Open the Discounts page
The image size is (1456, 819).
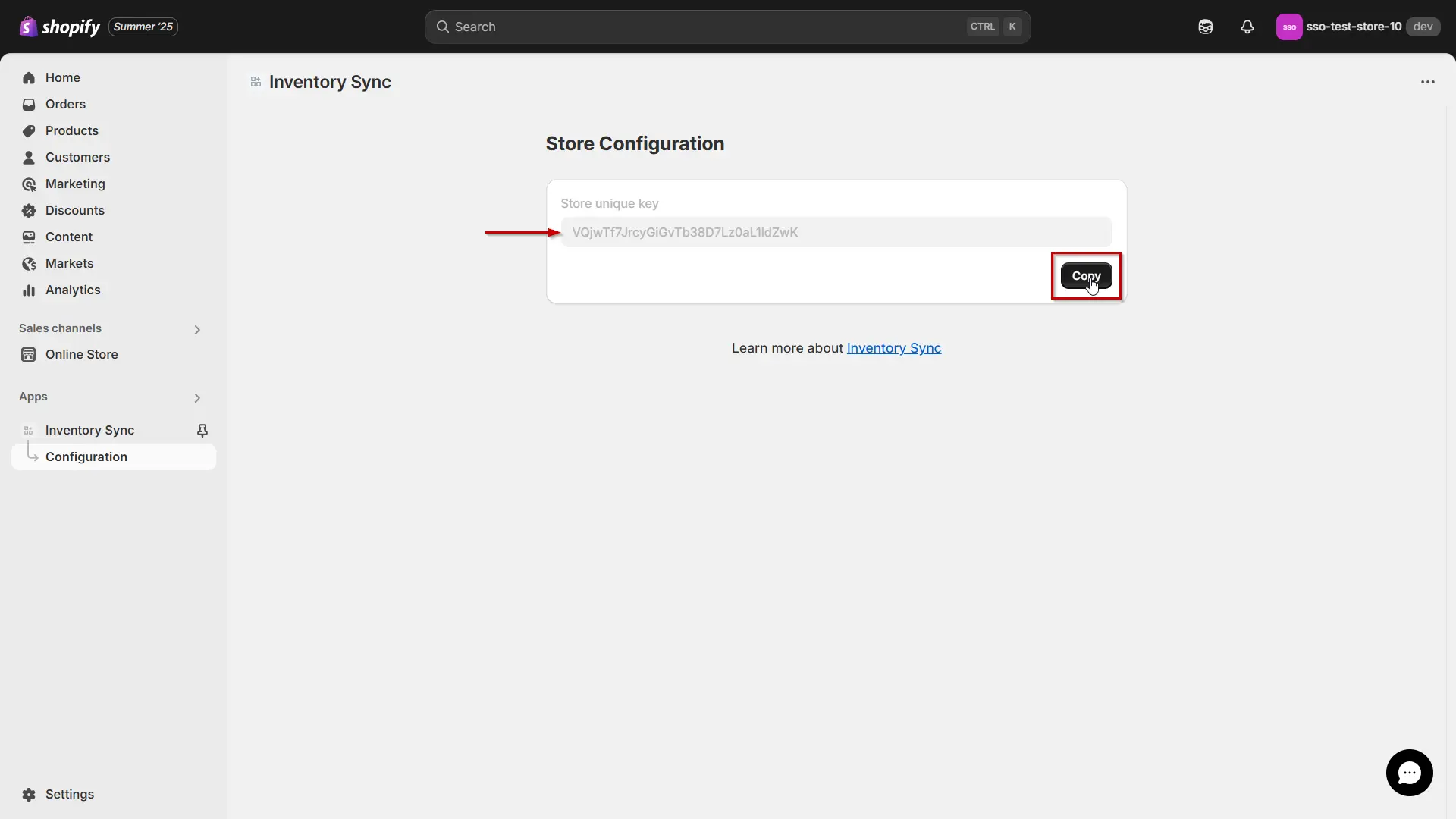click(74, 210)
